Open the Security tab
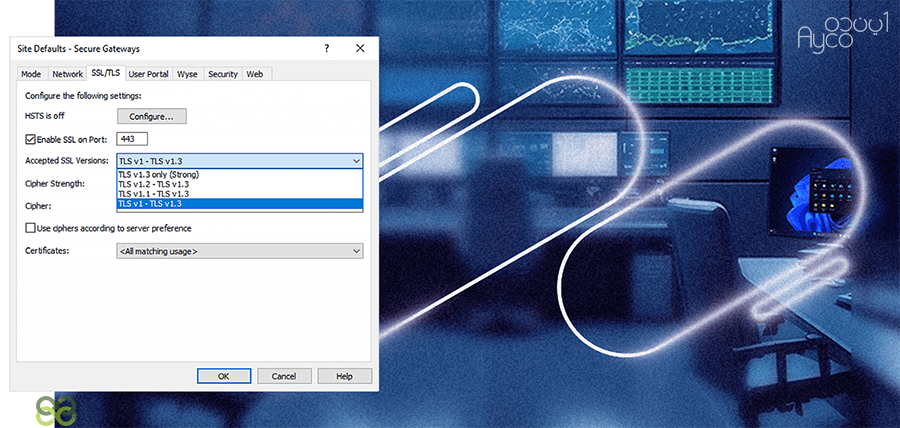The height and width of the screenshot is (428, 900). click(223, 74)
